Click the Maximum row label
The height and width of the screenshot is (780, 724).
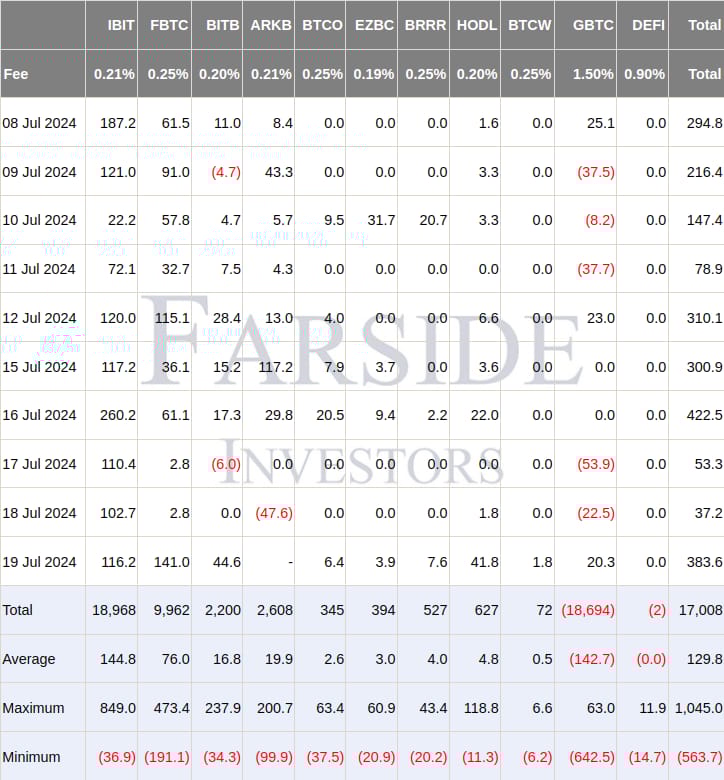(33, 708)
